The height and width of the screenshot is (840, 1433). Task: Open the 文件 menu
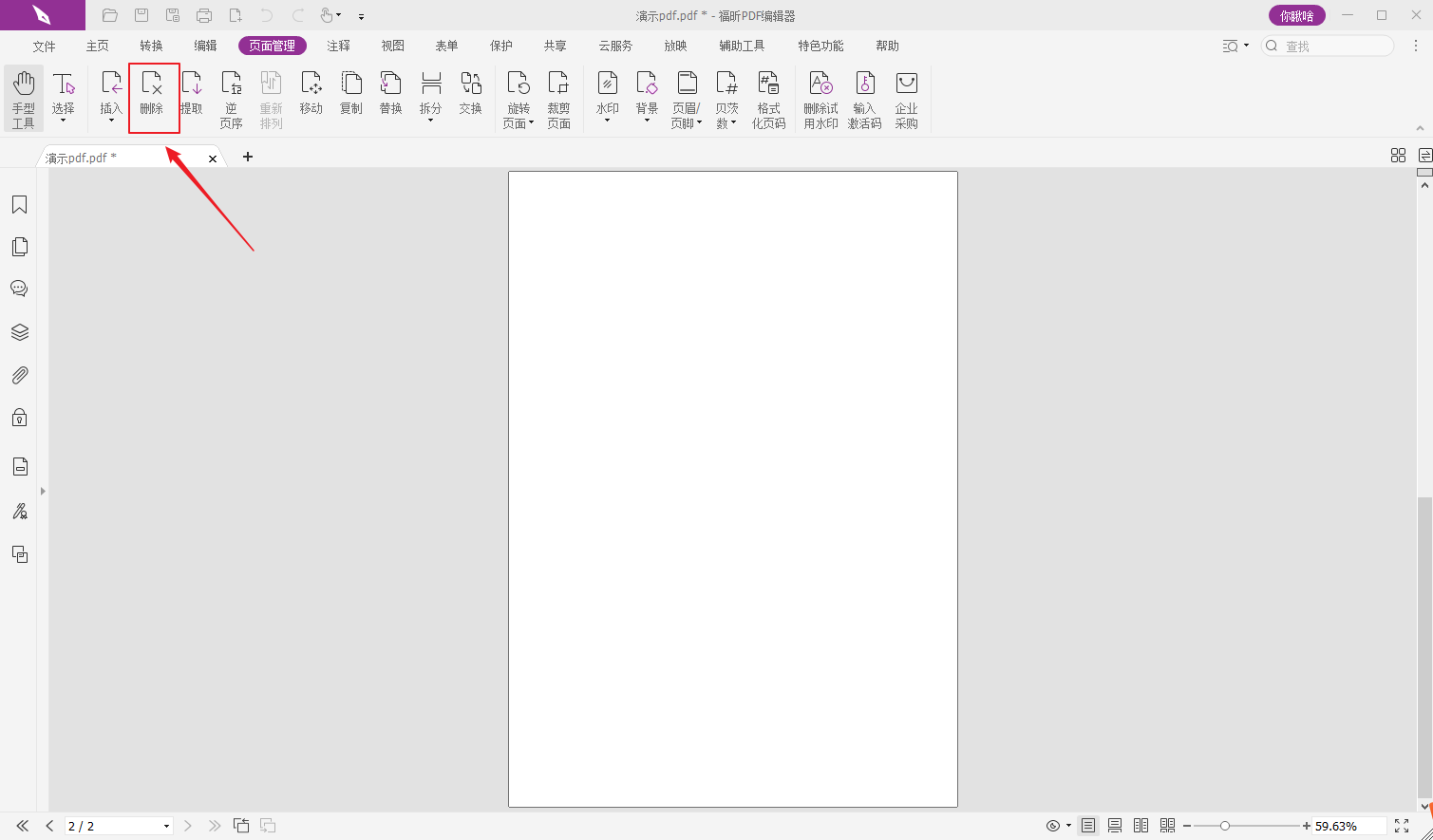click(x=44, y=46)
